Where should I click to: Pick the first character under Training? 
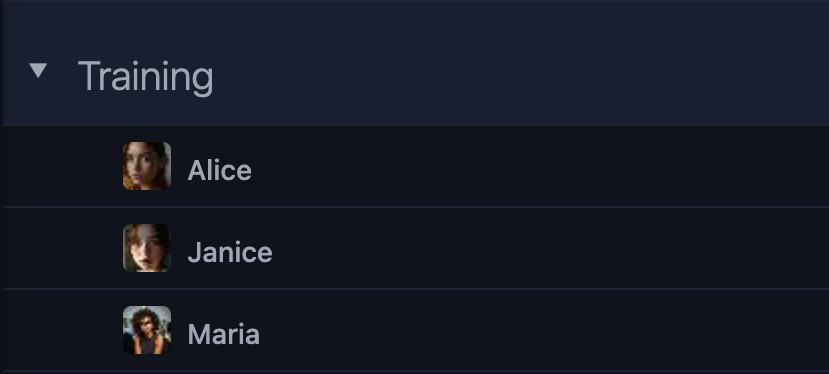416,166
